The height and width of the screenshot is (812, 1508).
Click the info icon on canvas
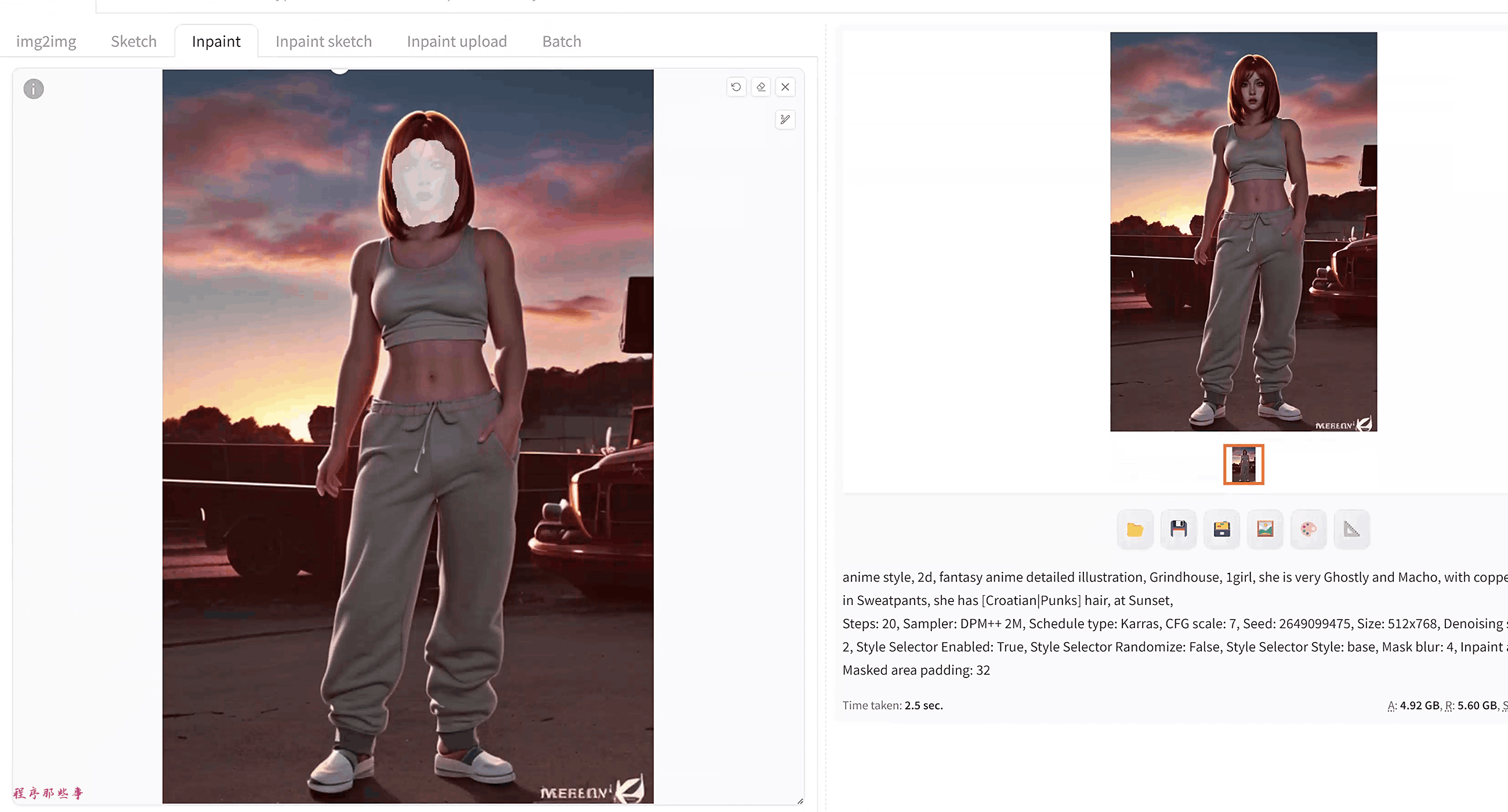pos(34,89)
